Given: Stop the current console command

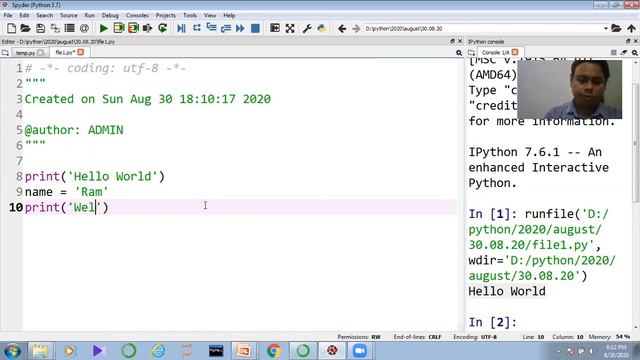Looking at the screenshot, I should 613,53.
